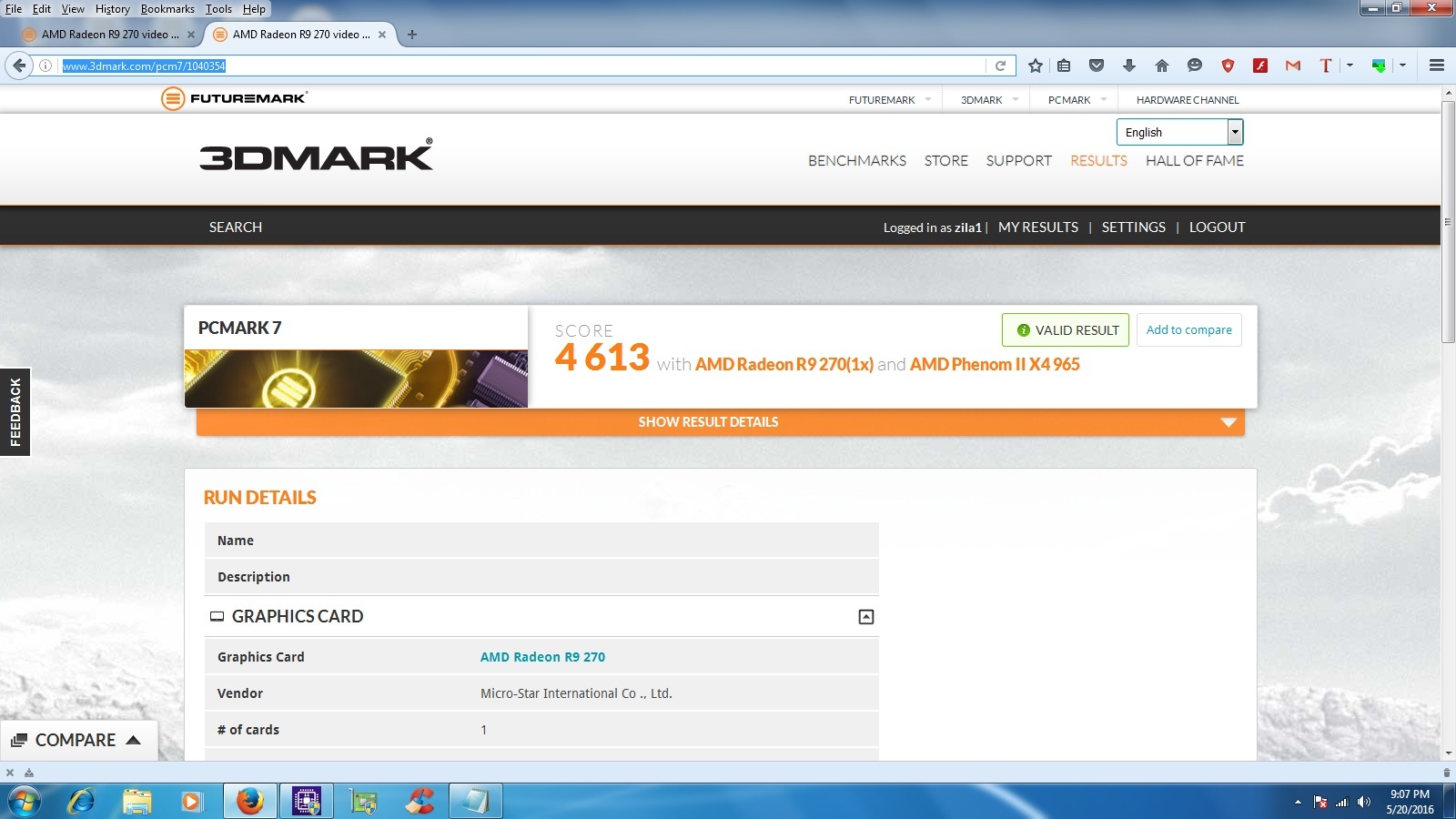
Task: Click the red T extension icon
Action: click(1326, 66)
